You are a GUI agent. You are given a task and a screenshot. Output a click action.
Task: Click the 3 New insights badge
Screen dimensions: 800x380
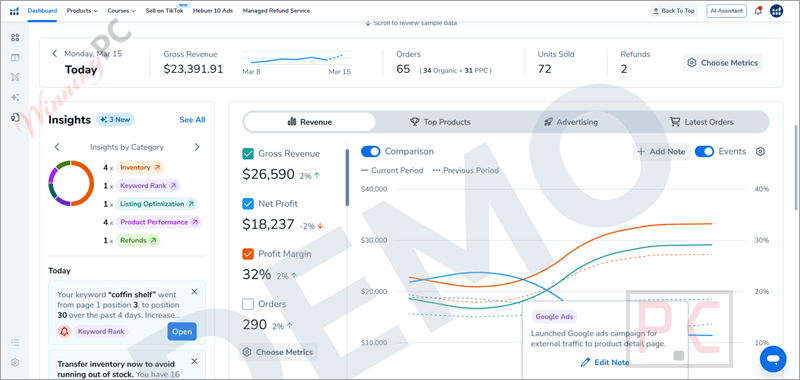pos(115,119)
